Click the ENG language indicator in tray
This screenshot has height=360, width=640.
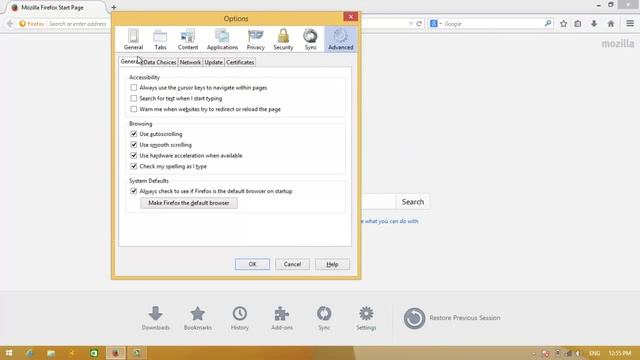(x=594, y=353)
